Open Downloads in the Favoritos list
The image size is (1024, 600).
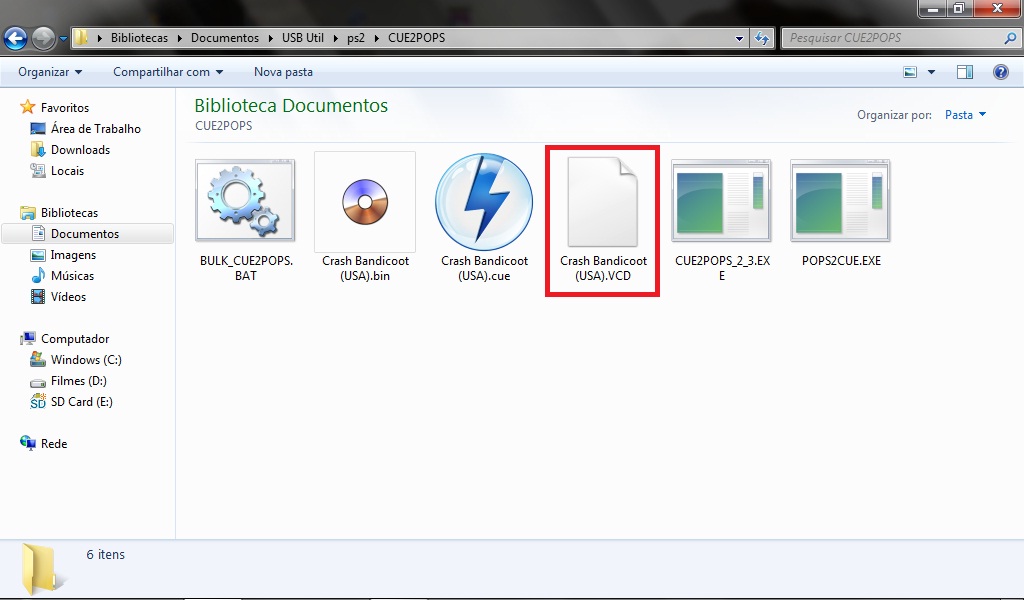[x=80, y=150]
